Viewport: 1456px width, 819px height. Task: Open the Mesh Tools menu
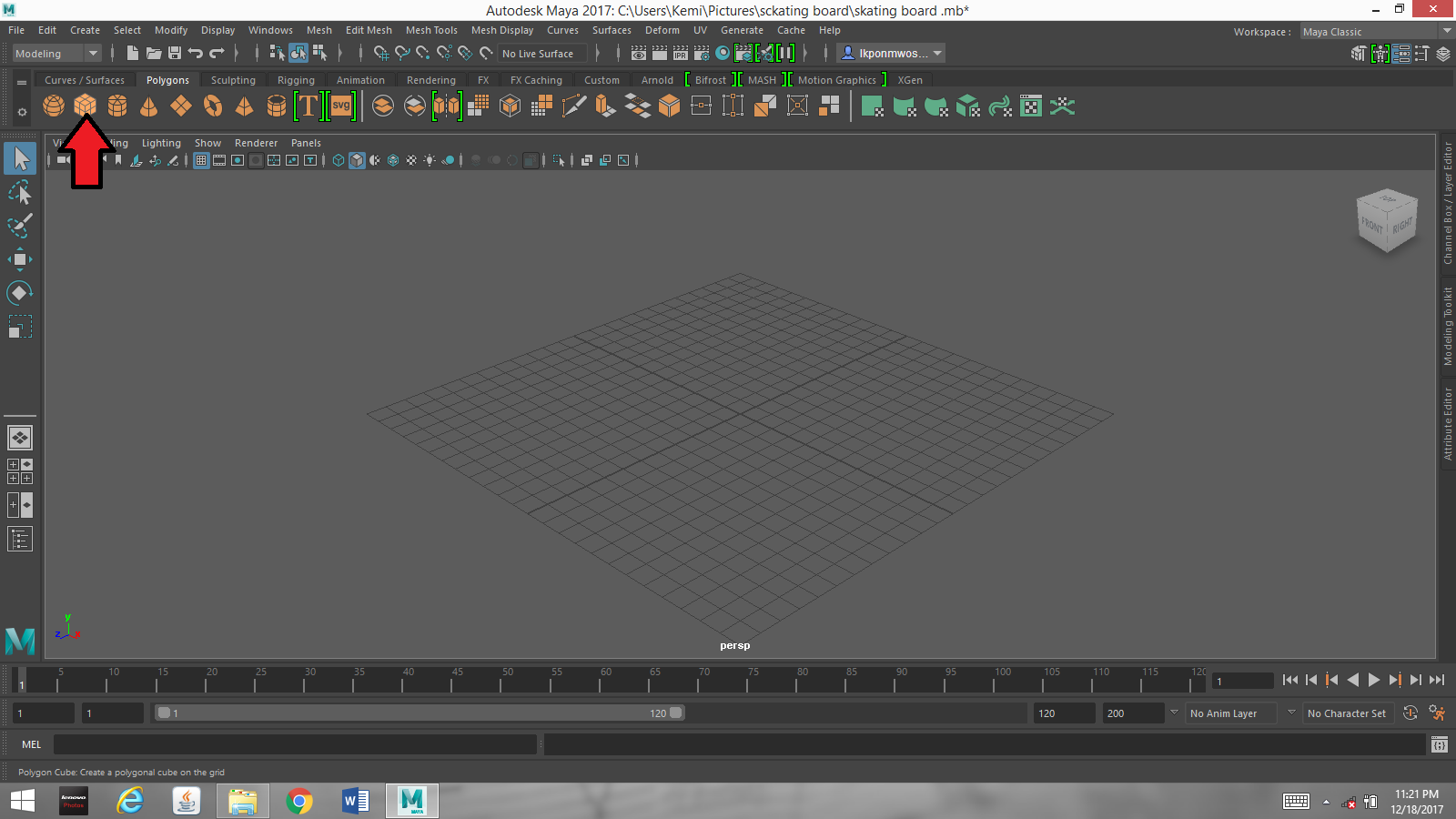431,30
